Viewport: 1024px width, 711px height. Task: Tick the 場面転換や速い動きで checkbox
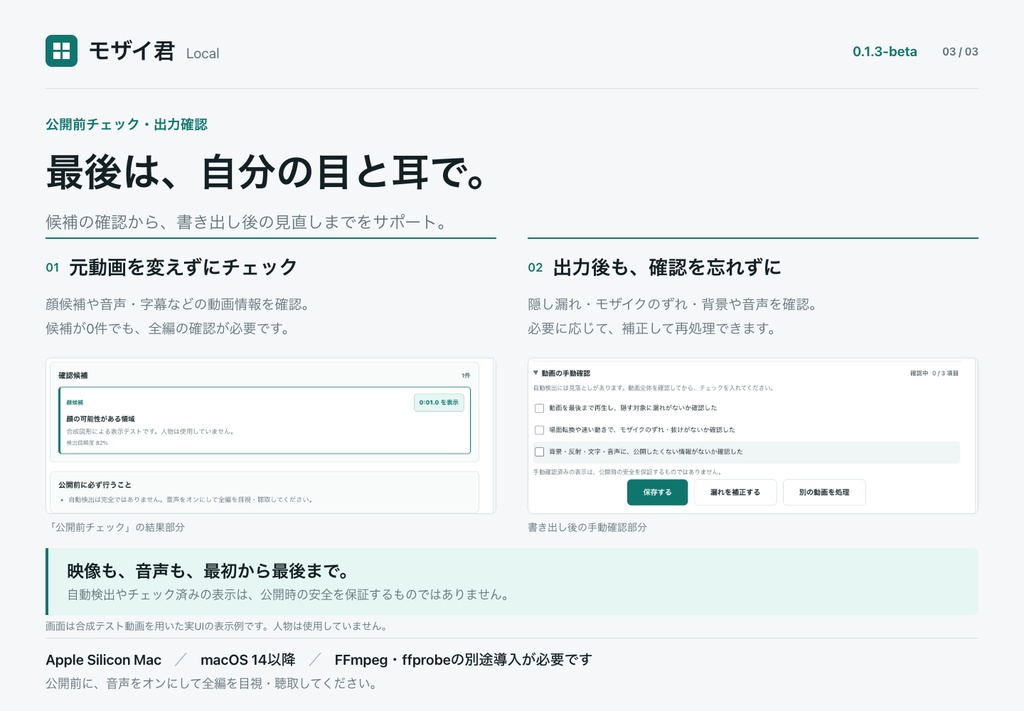539,430
